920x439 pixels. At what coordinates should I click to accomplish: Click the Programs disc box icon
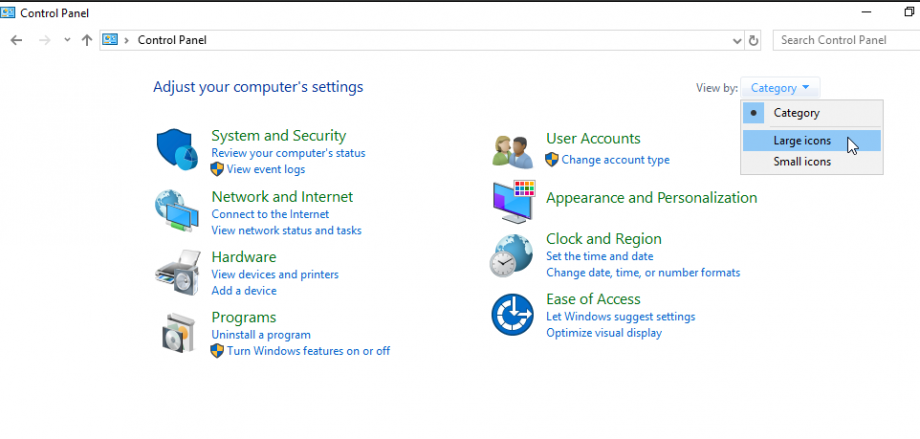coord(178,333)
